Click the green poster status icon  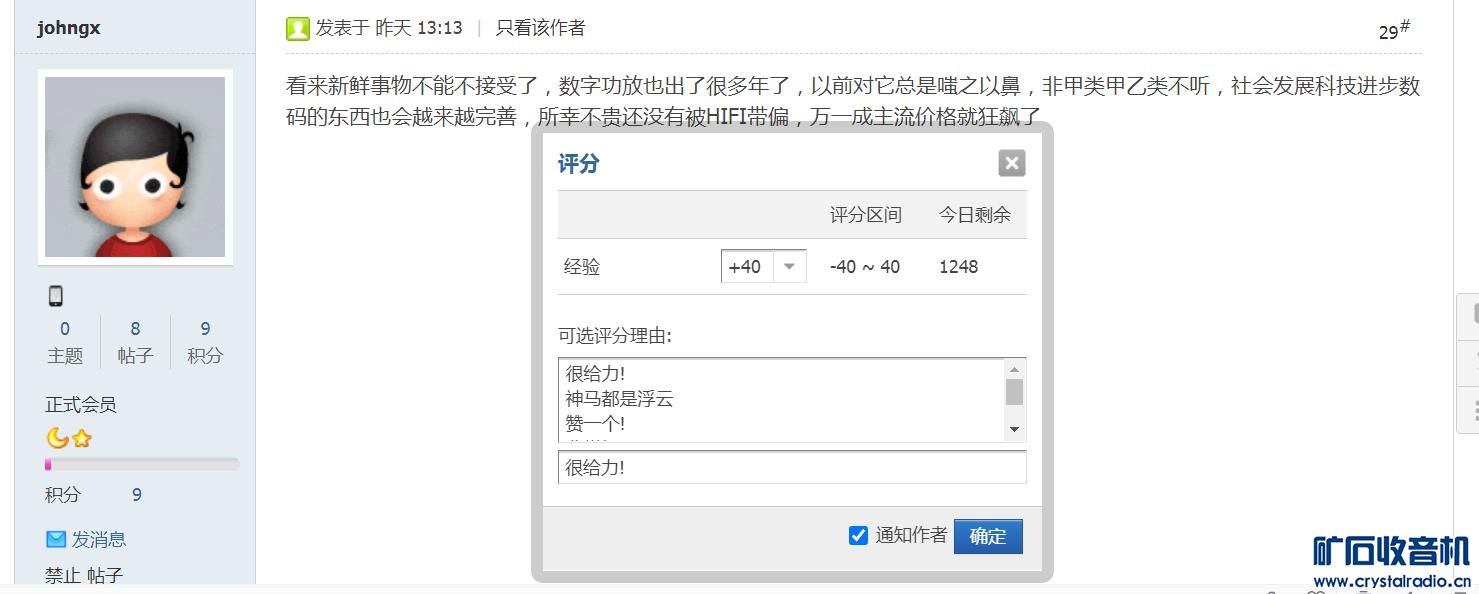point(297,28)
